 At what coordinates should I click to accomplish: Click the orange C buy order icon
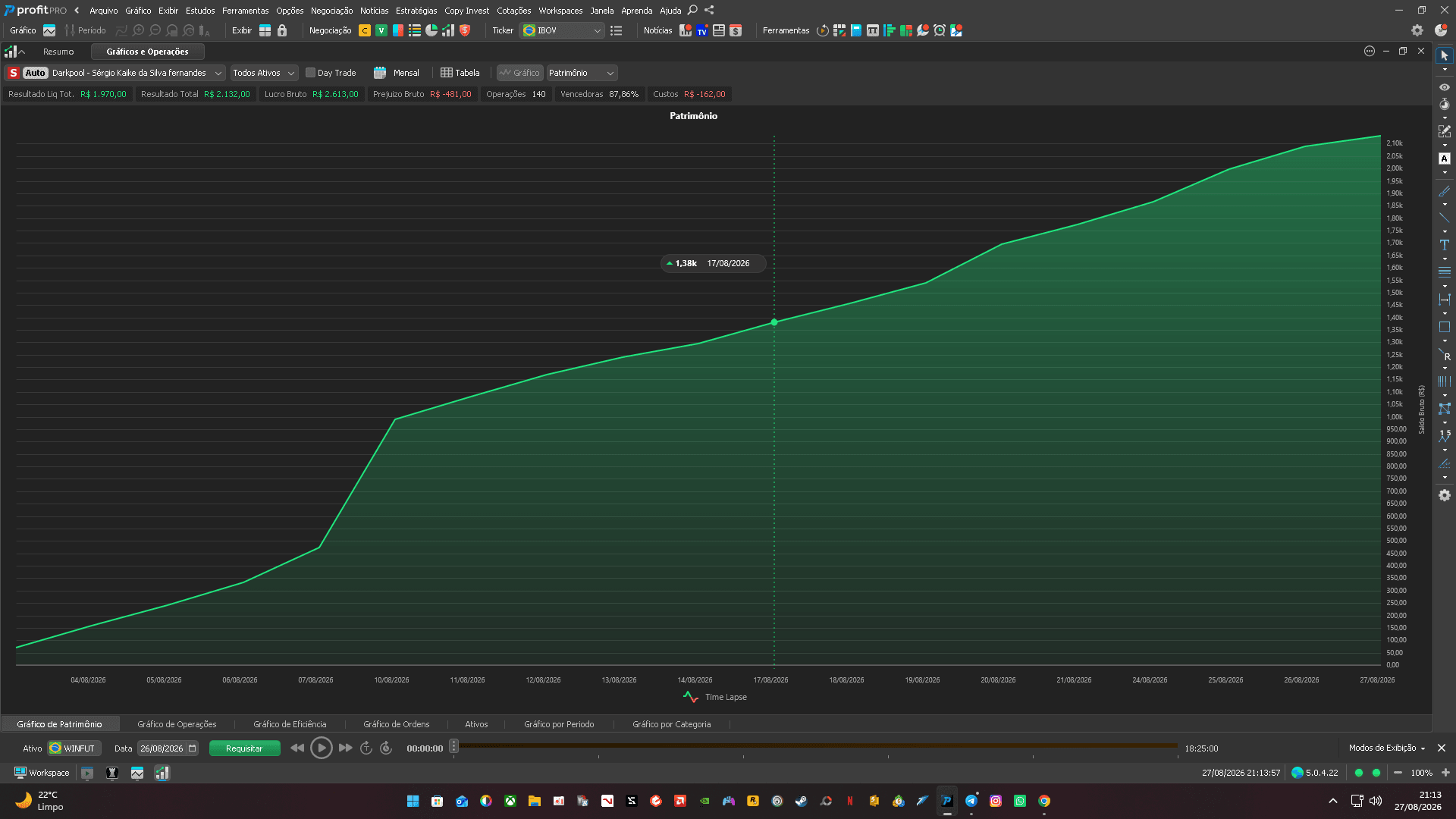pyautogui.click(x=365, y=30)
